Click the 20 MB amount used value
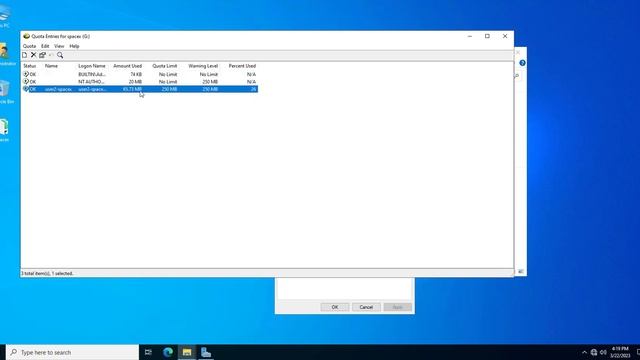This screenshot has height=360, width=640. point(135,82)
